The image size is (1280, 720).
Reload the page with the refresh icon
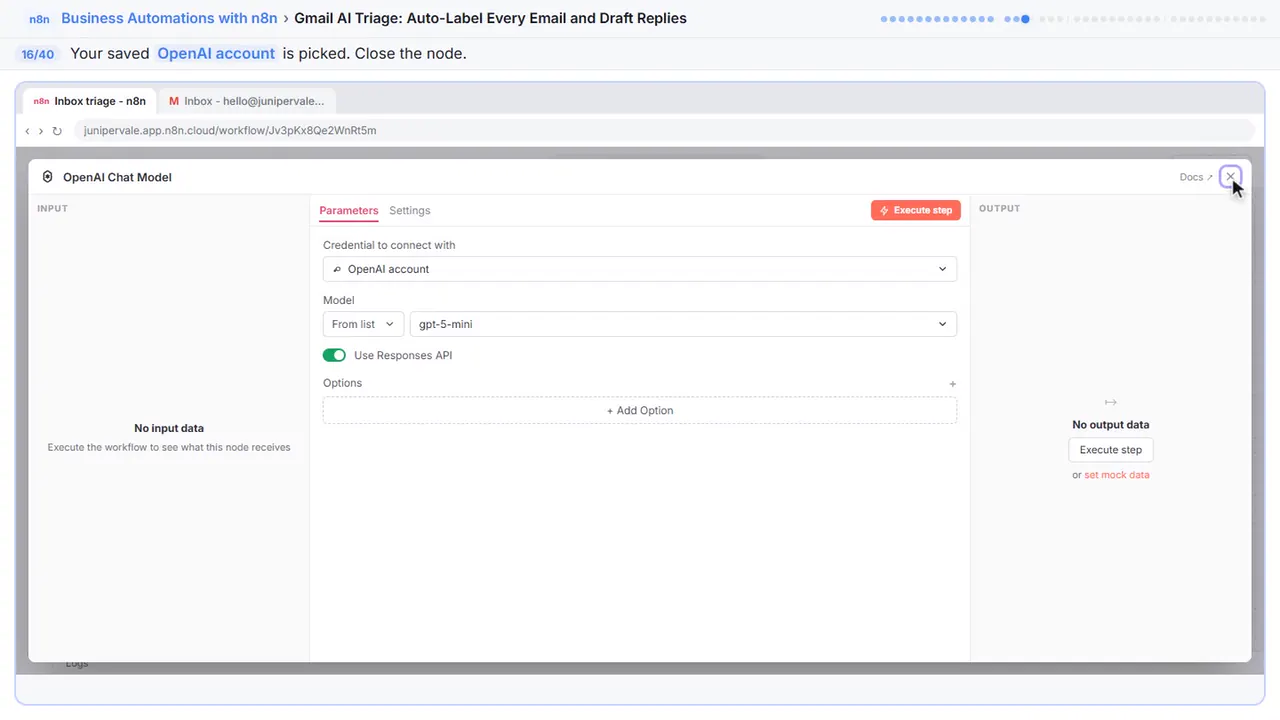(x=57, y=131)
